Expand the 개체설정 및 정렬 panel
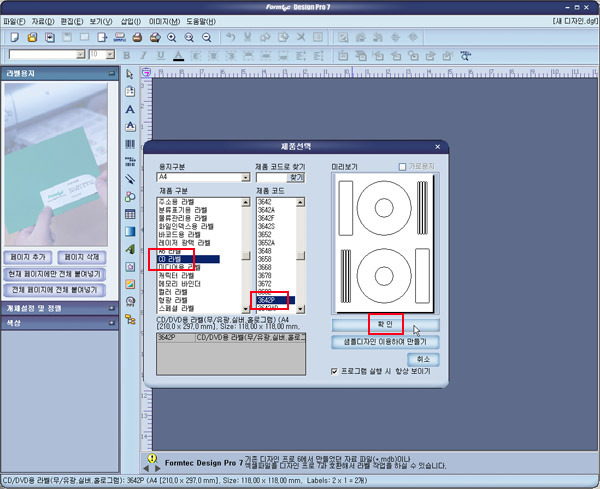600x489 pixels. [x=112, y=308]
